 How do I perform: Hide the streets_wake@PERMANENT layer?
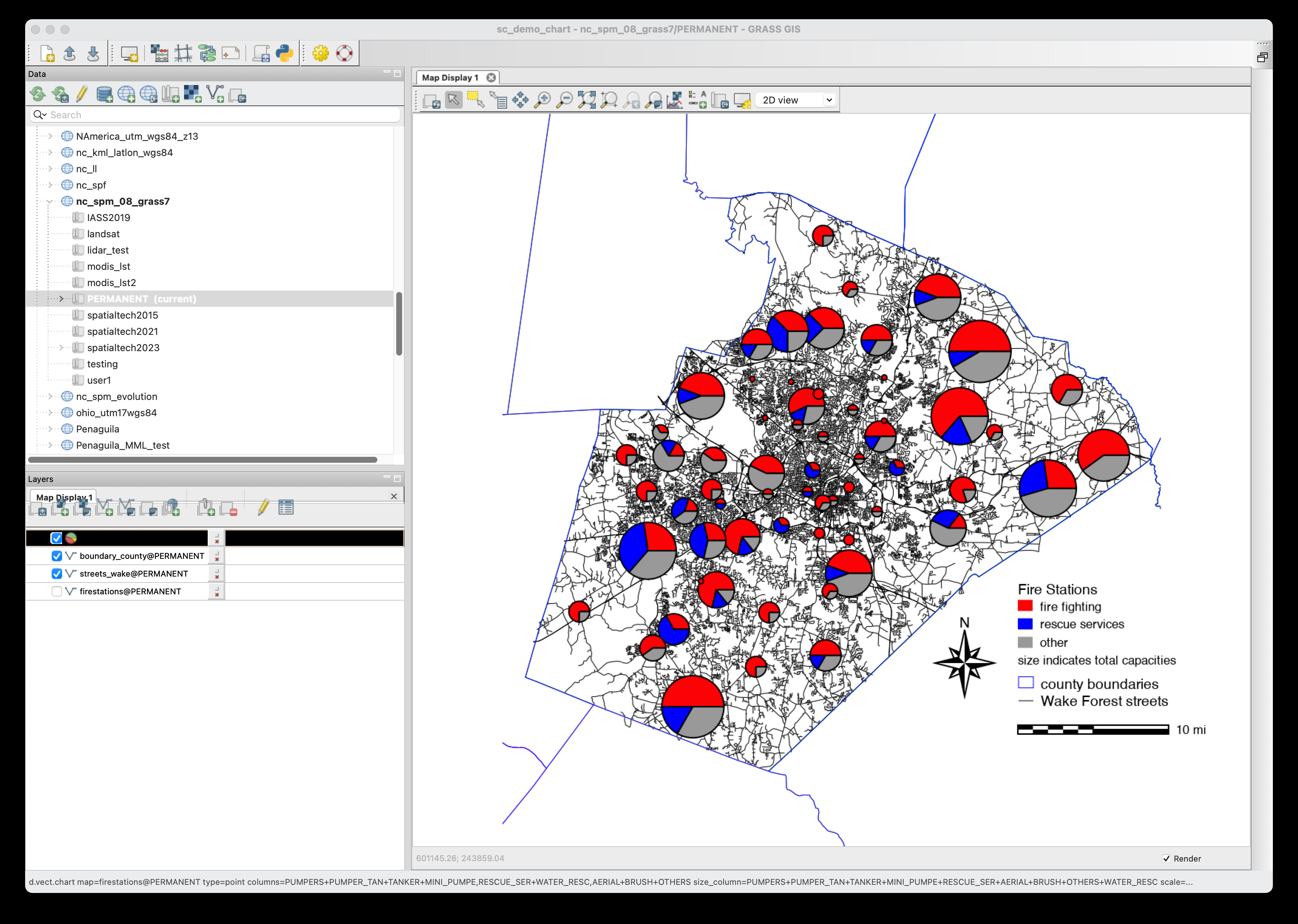(56, 574)
